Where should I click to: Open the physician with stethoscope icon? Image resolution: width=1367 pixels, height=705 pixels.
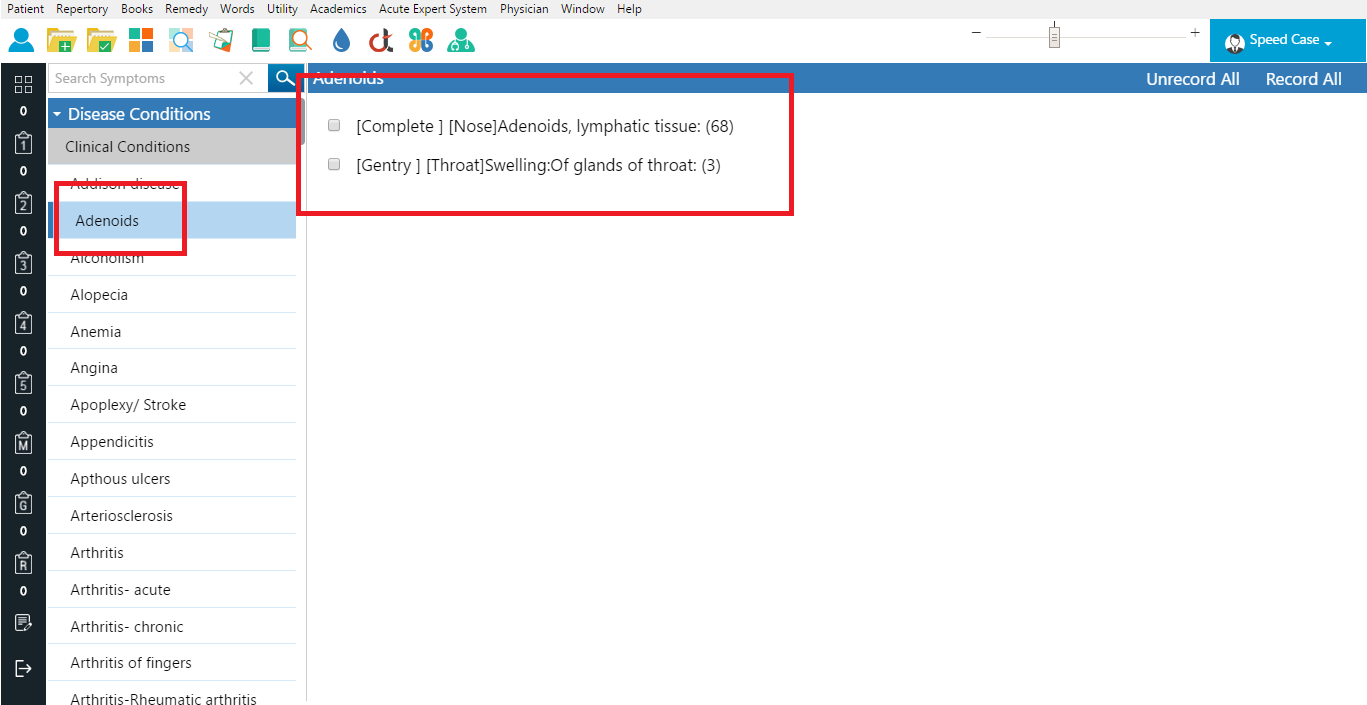(461, 40)
